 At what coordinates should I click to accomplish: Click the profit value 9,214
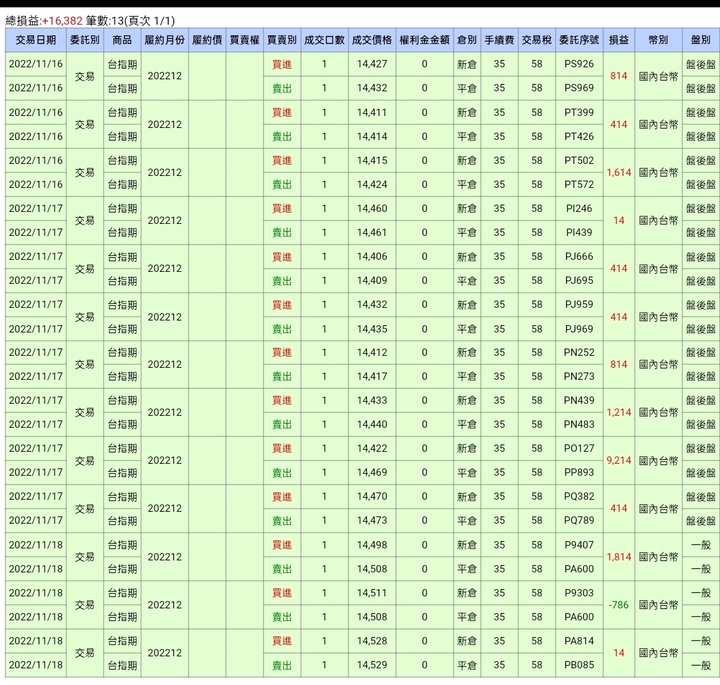(619, 460)
